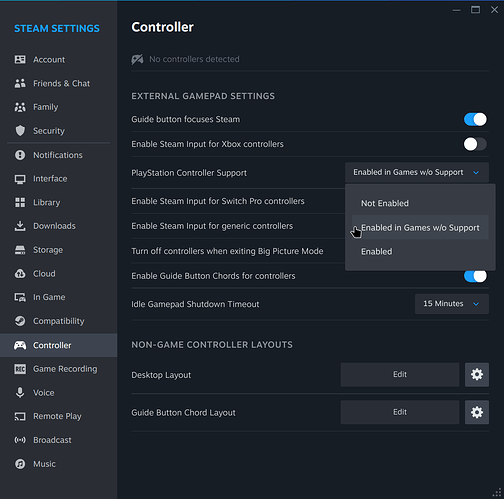Click the Family group icon
The image size is (504, 499).
(x=20, y=107)
